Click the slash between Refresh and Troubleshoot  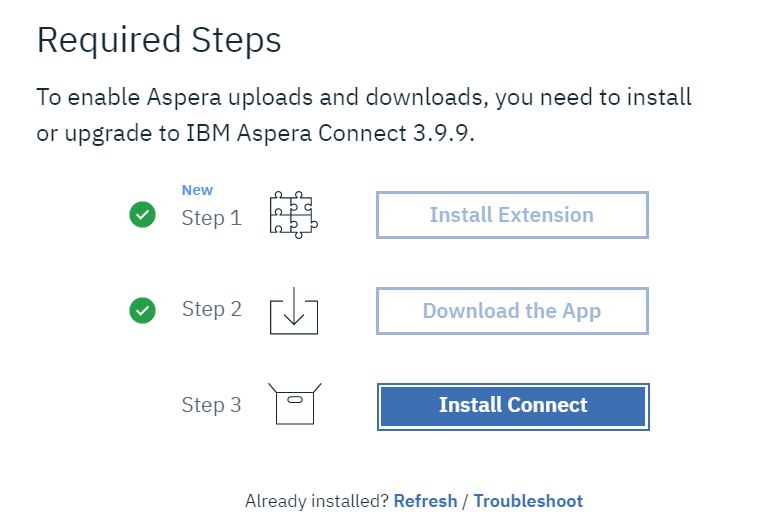pos(465,501)
